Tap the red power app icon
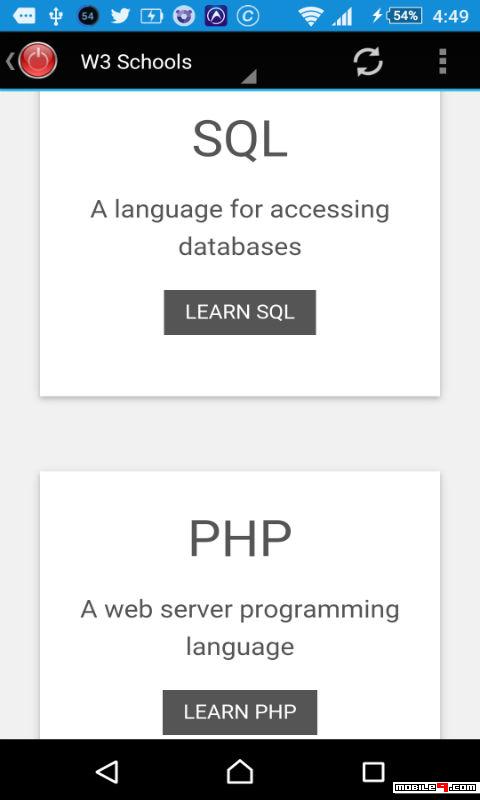The width and height of the screenshot is (480, 800). click(x=37, y=61)
